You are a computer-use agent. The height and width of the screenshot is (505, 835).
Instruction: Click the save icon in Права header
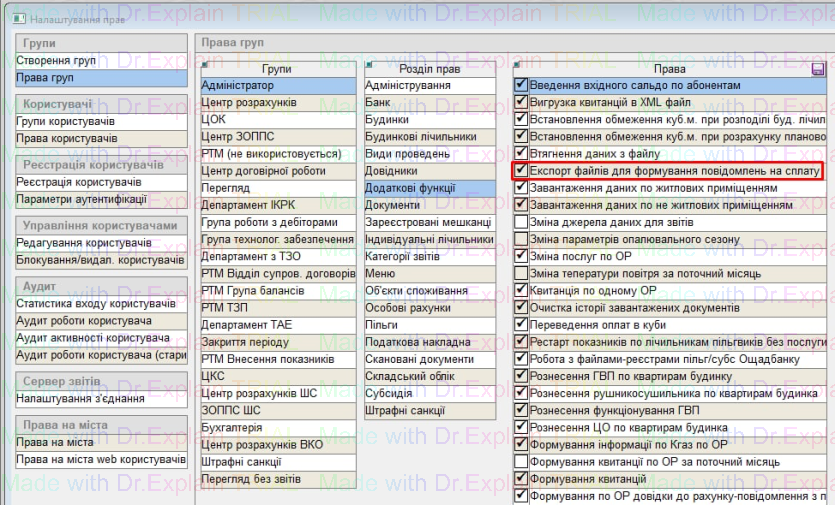coord(818,69)
